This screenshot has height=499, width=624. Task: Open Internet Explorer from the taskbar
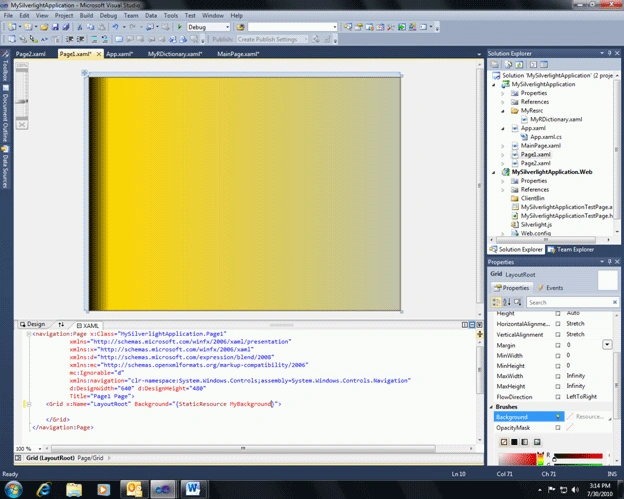pos(43,489)
